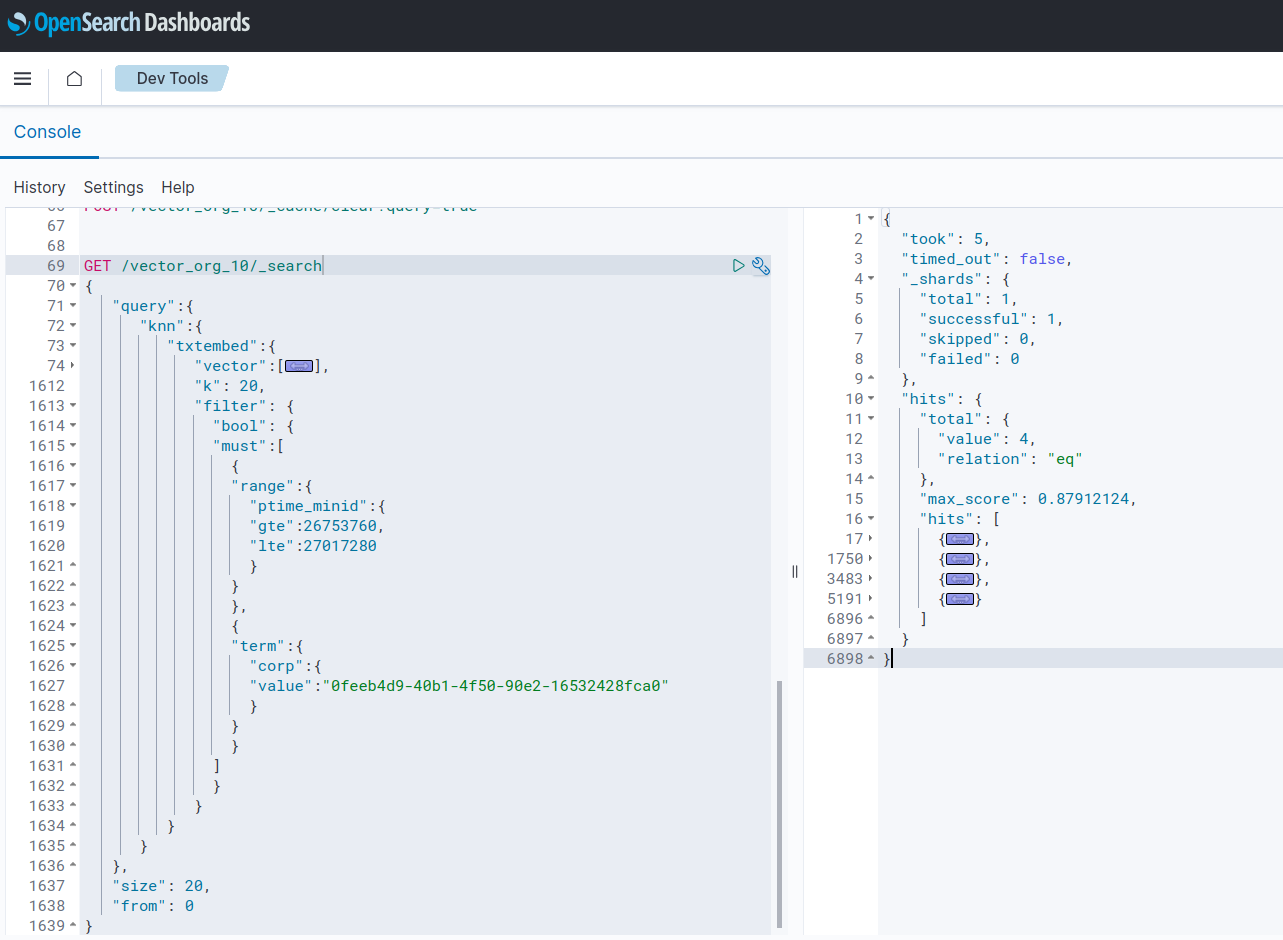Collapse request body at line 70

tap(74, 286)
